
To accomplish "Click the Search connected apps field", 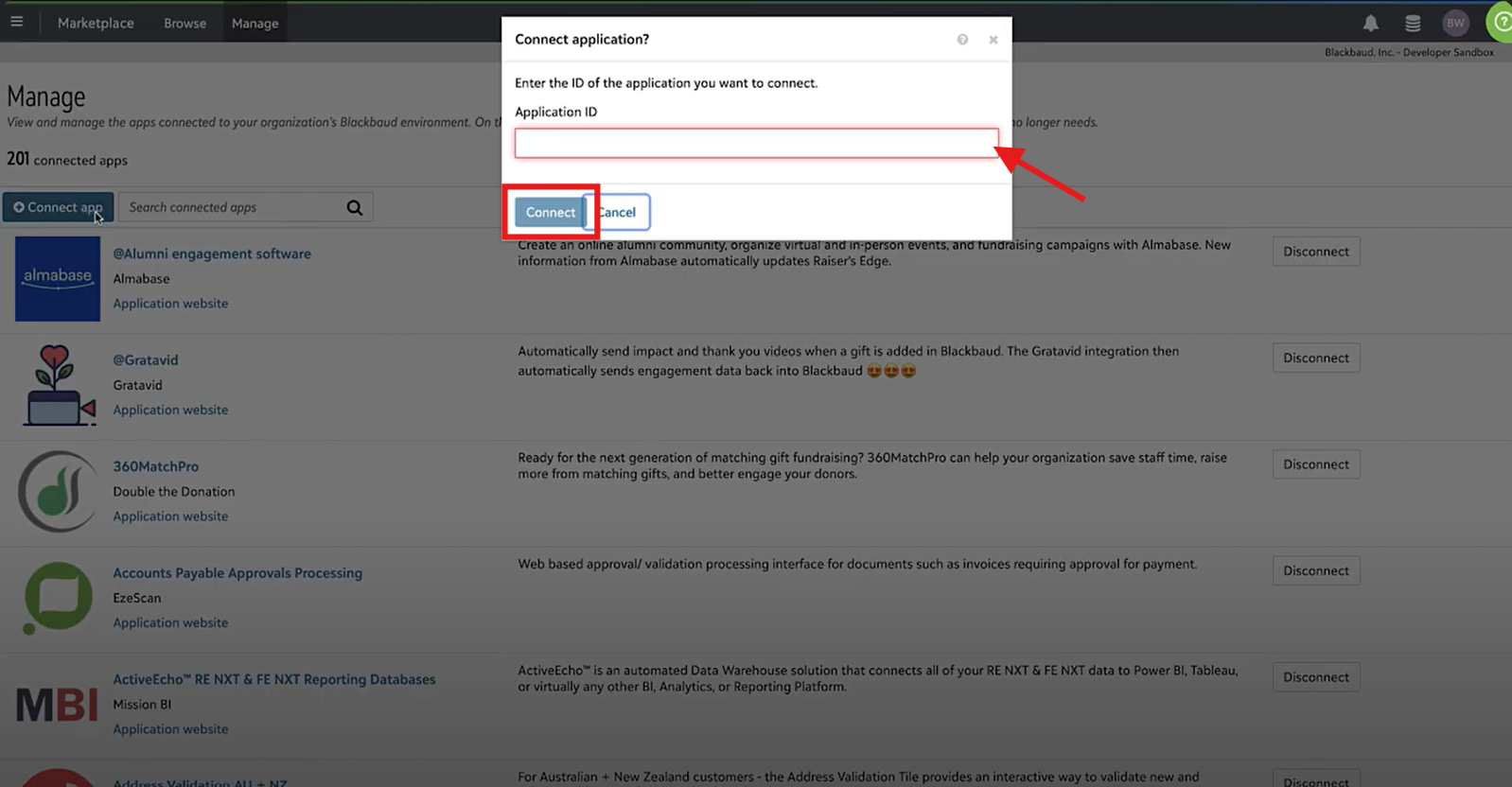I will pos(232,207).
